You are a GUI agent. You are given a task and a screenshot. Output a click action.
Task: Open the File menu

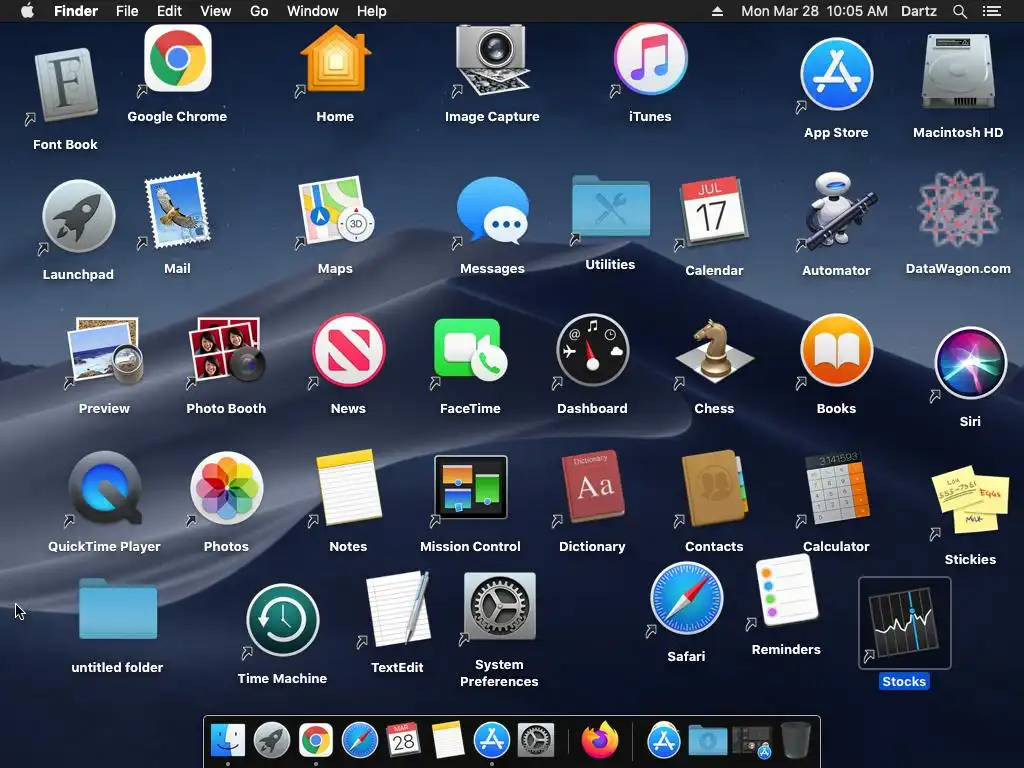click(127, 11)
